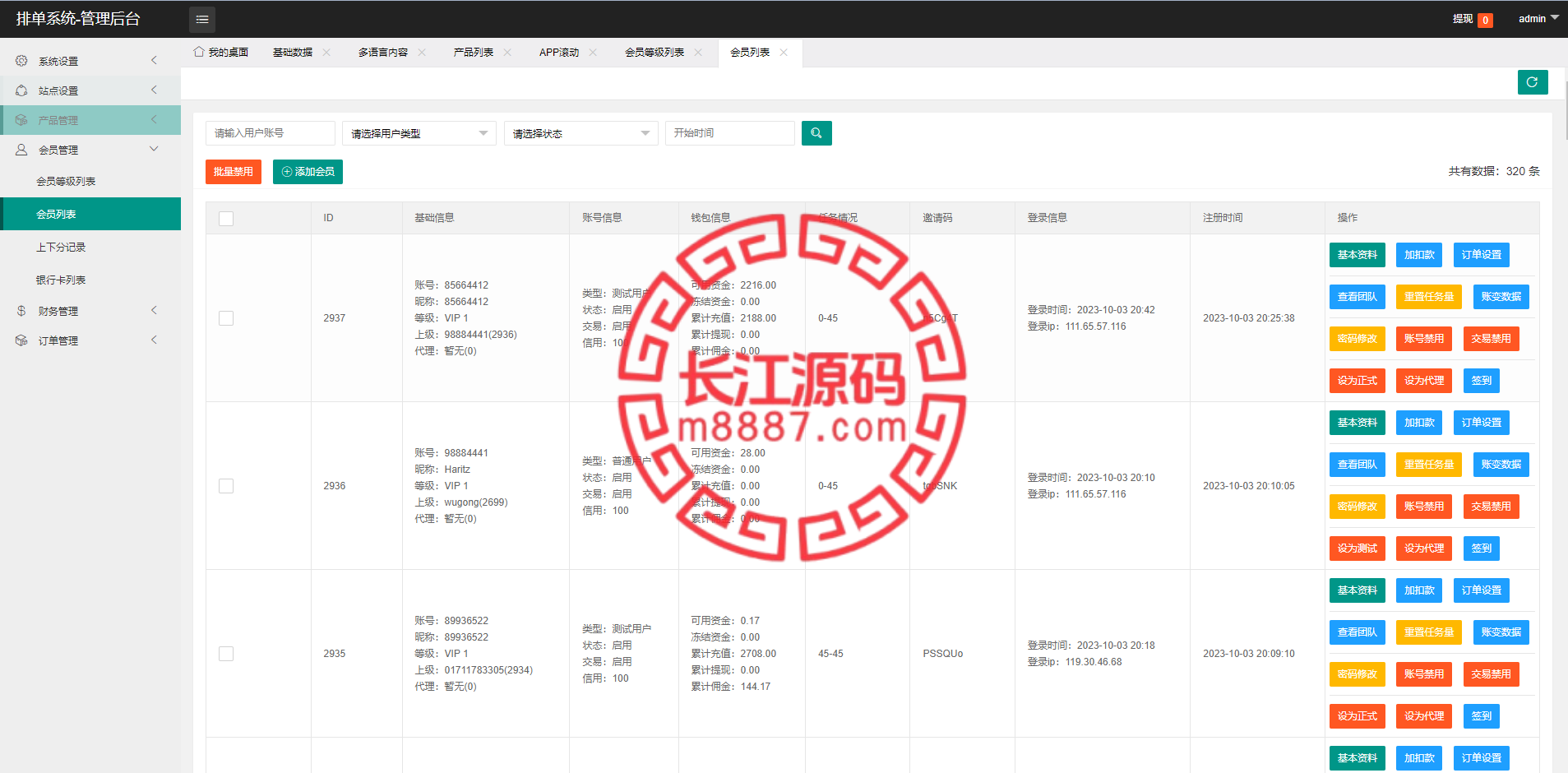This screenshot has width=1568, height=773.
Task: Click the hamburger menu toggle icon
Action: click(x=202, y=19)
